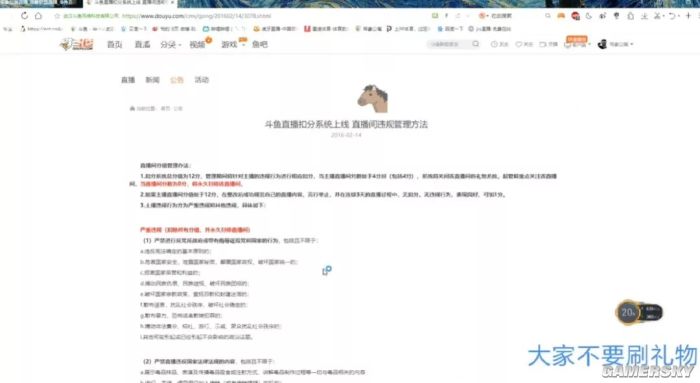Click the browser reload icon
The height and width of the screenshot is (383, 700).
click(x=24, y=16)
